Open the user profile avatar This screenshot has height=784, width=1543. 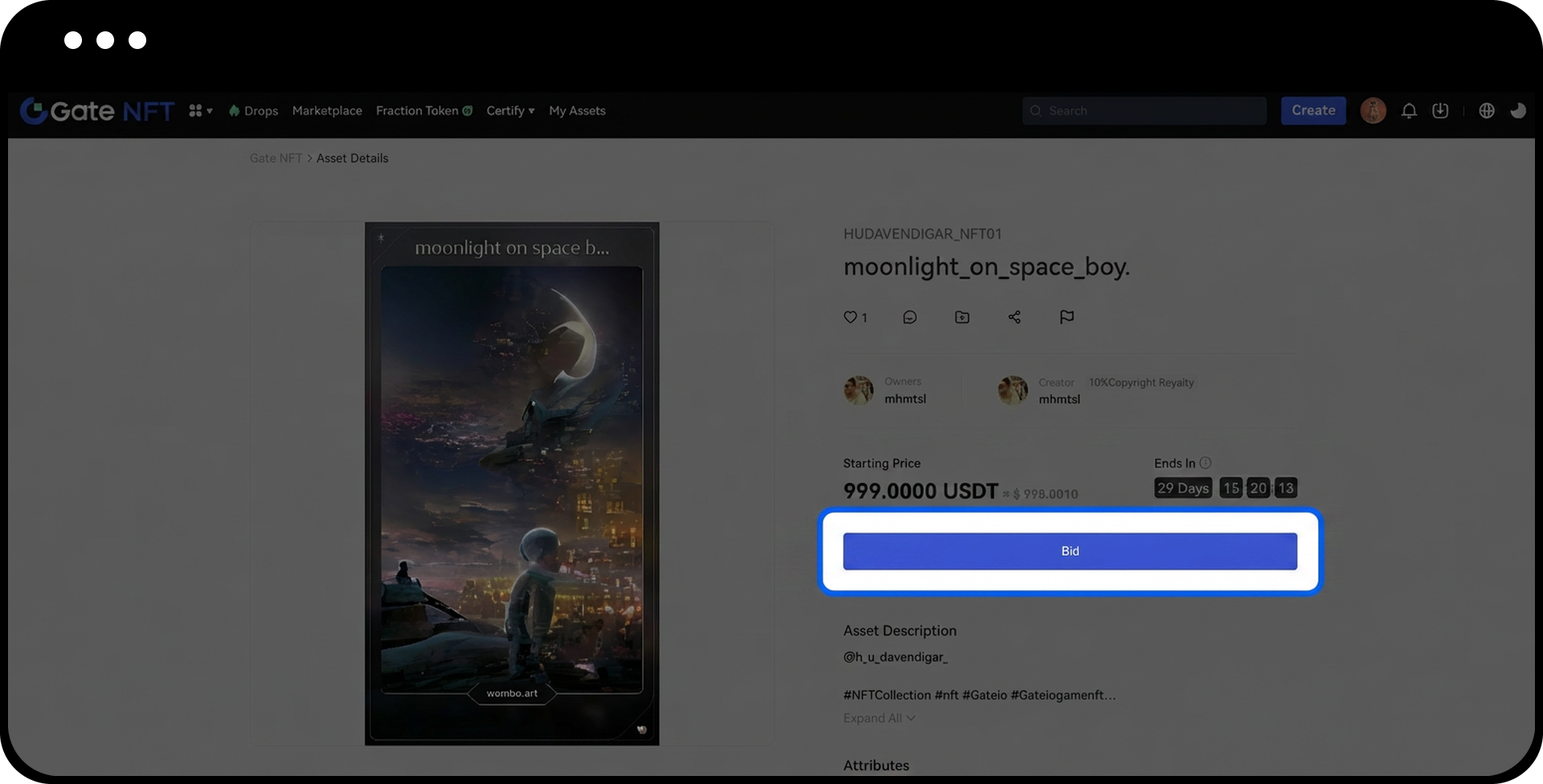point(1373,111)
